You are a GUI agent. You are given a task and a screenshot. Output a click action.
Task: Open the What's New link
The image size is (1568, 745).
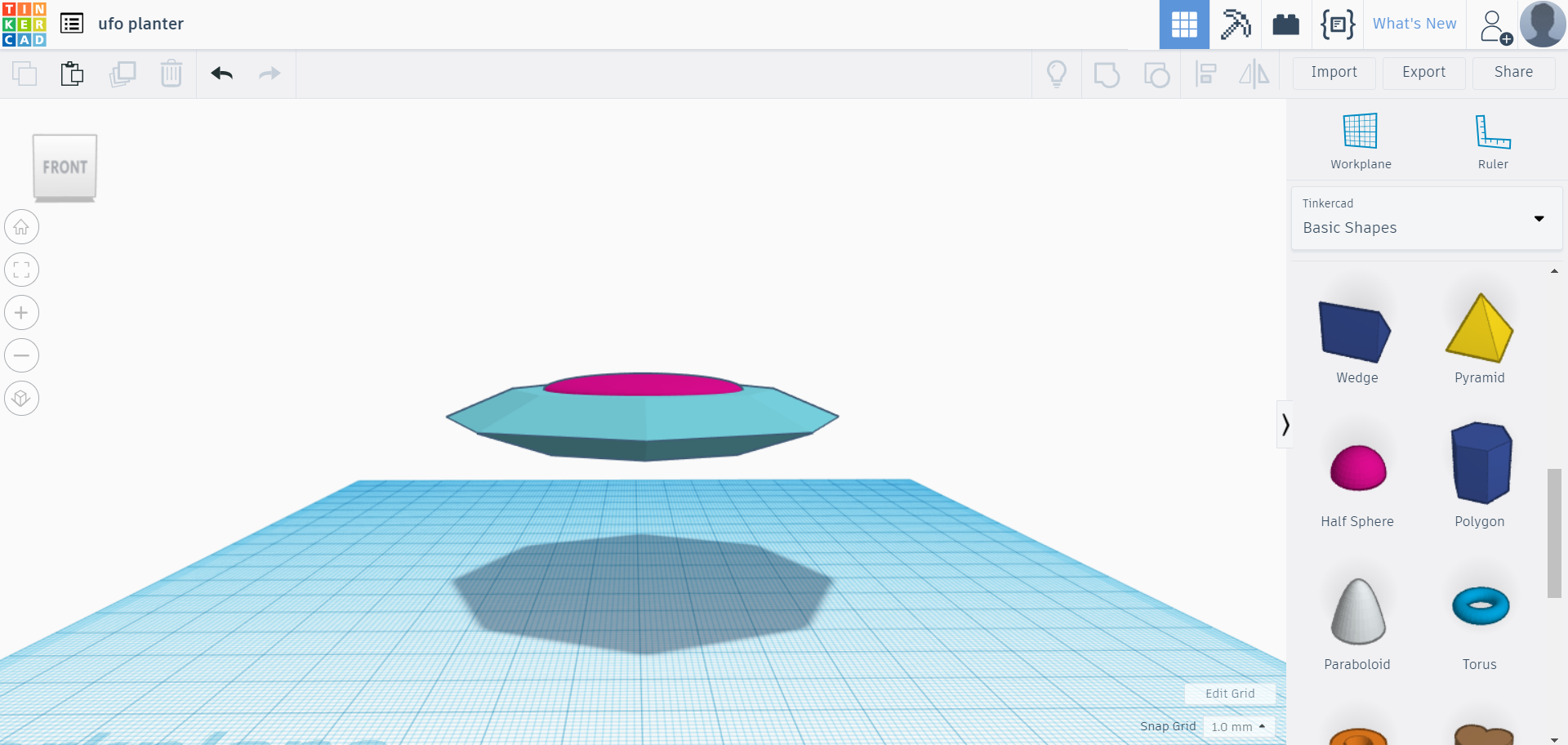point(1414,24)
